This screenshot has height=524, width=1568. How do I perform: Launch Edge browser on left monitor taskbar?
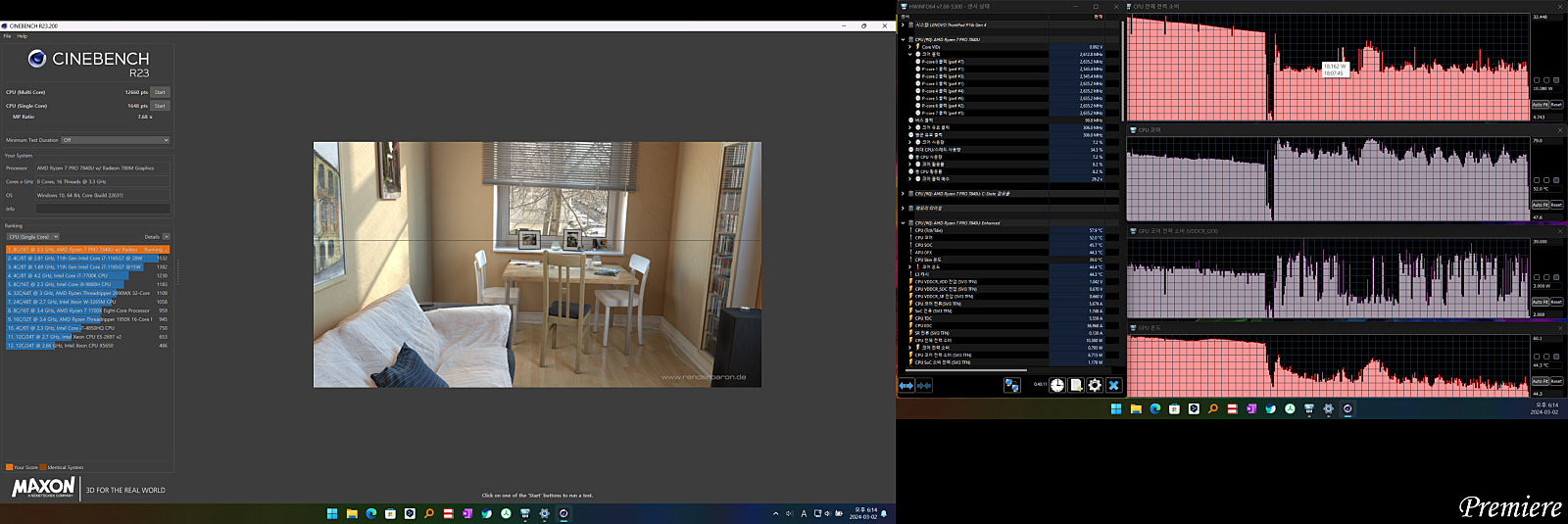[x=371, y=513]
